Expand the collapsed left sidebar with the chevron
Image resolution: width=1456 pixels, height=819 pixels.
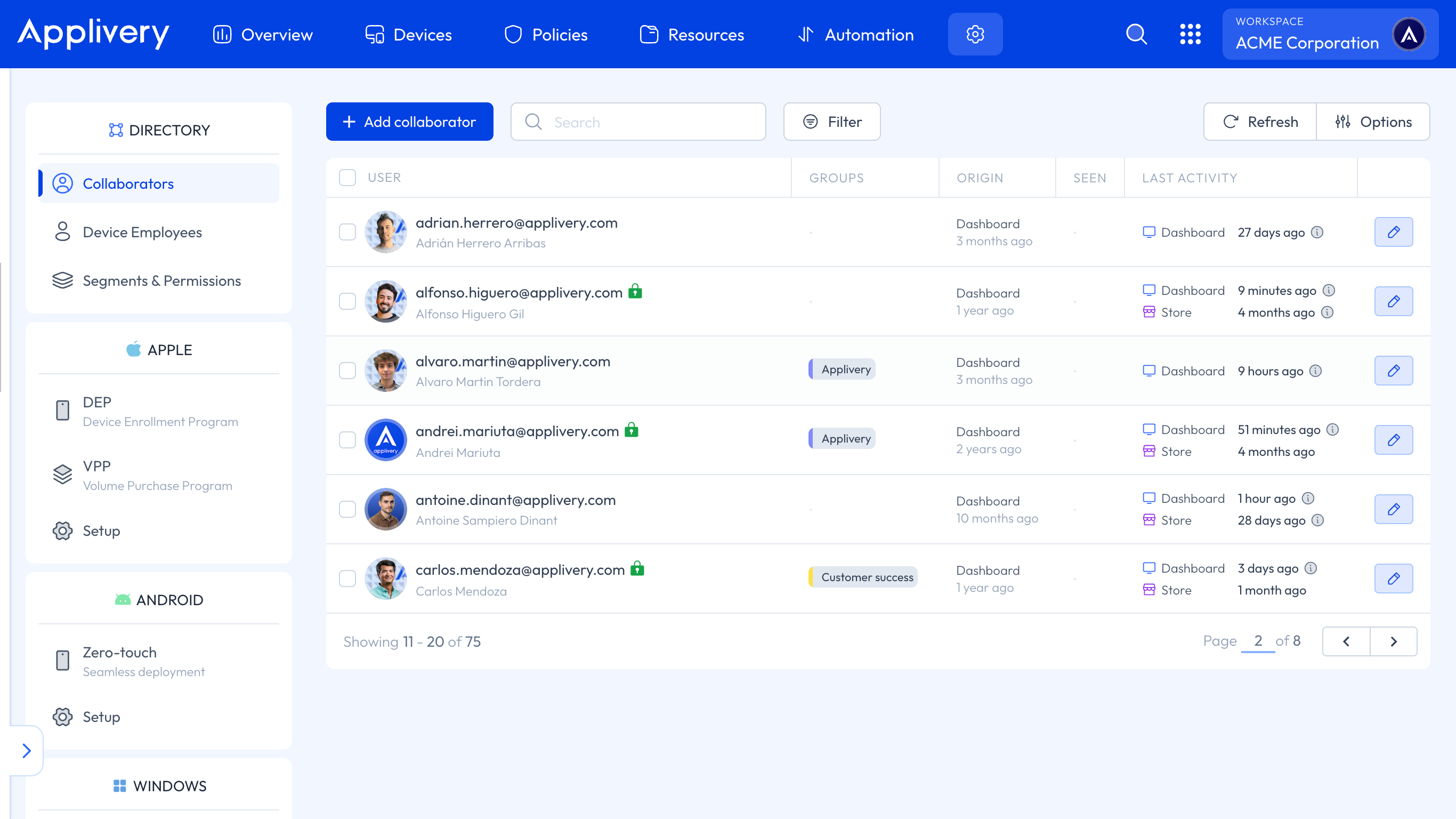coord(26,751)
